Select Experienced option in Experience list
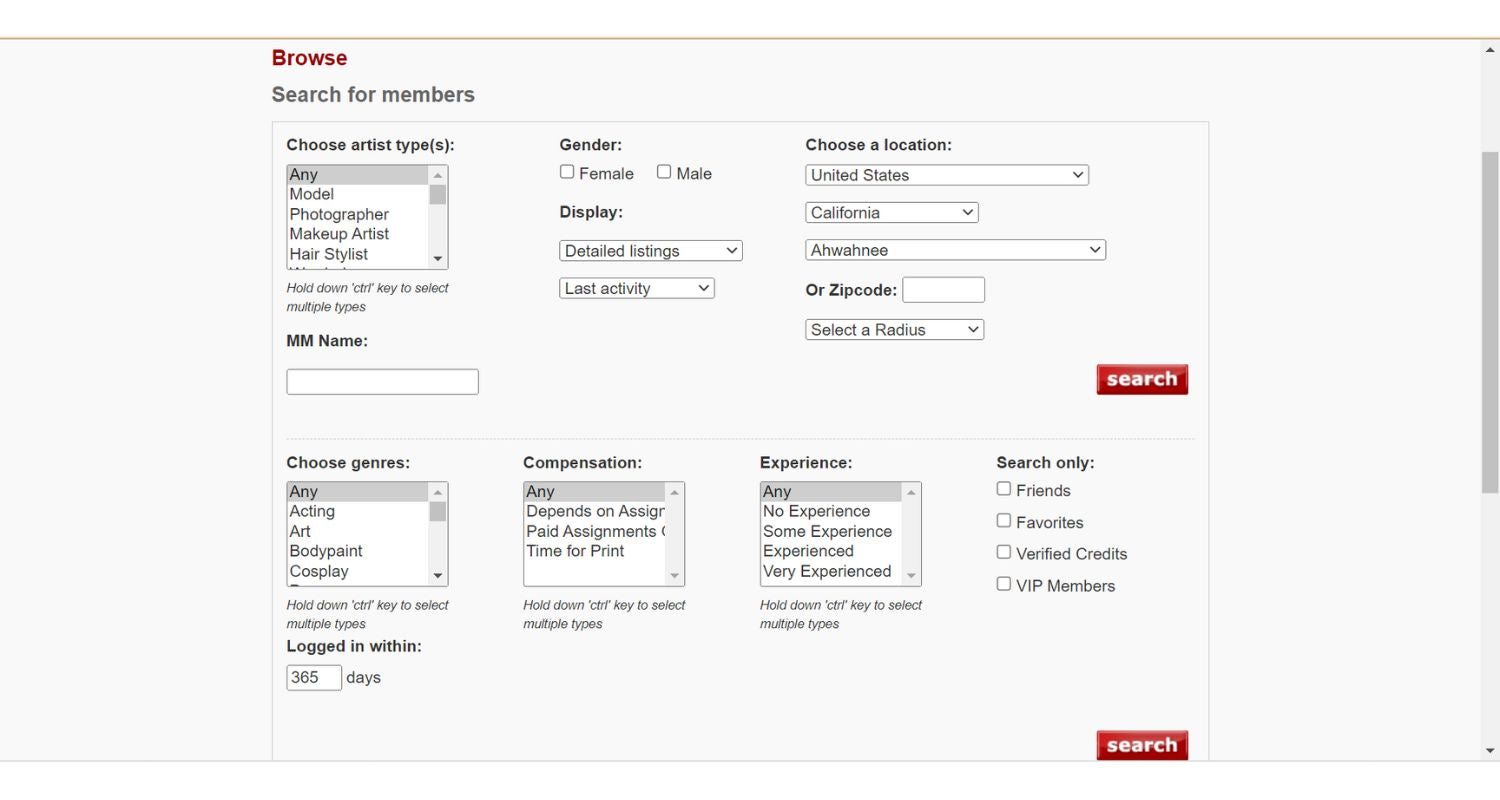The width and height of the screenshot is (1500, 800). click(x=831, y=551)
